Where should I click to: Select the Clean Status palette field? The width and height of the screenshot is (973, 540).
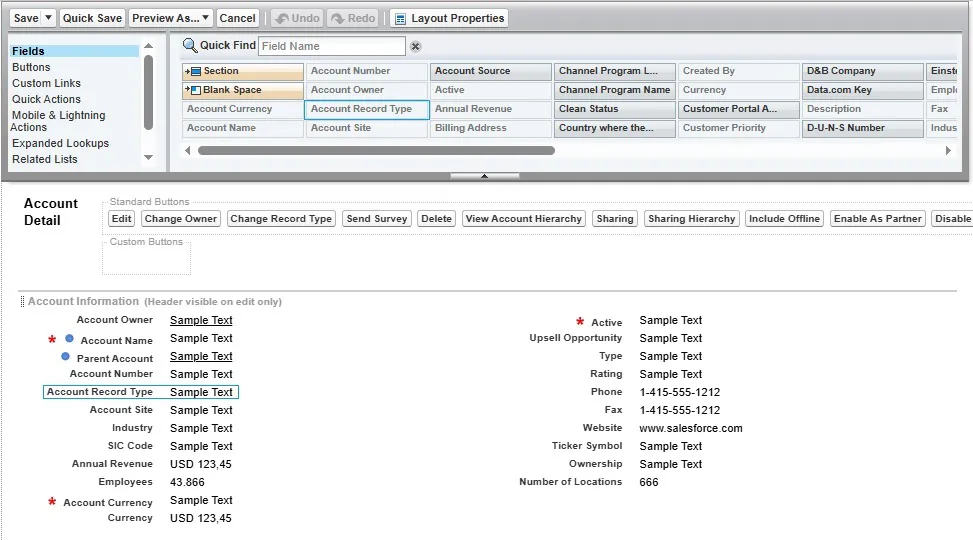pyautogui.click(x=614, y=109)
